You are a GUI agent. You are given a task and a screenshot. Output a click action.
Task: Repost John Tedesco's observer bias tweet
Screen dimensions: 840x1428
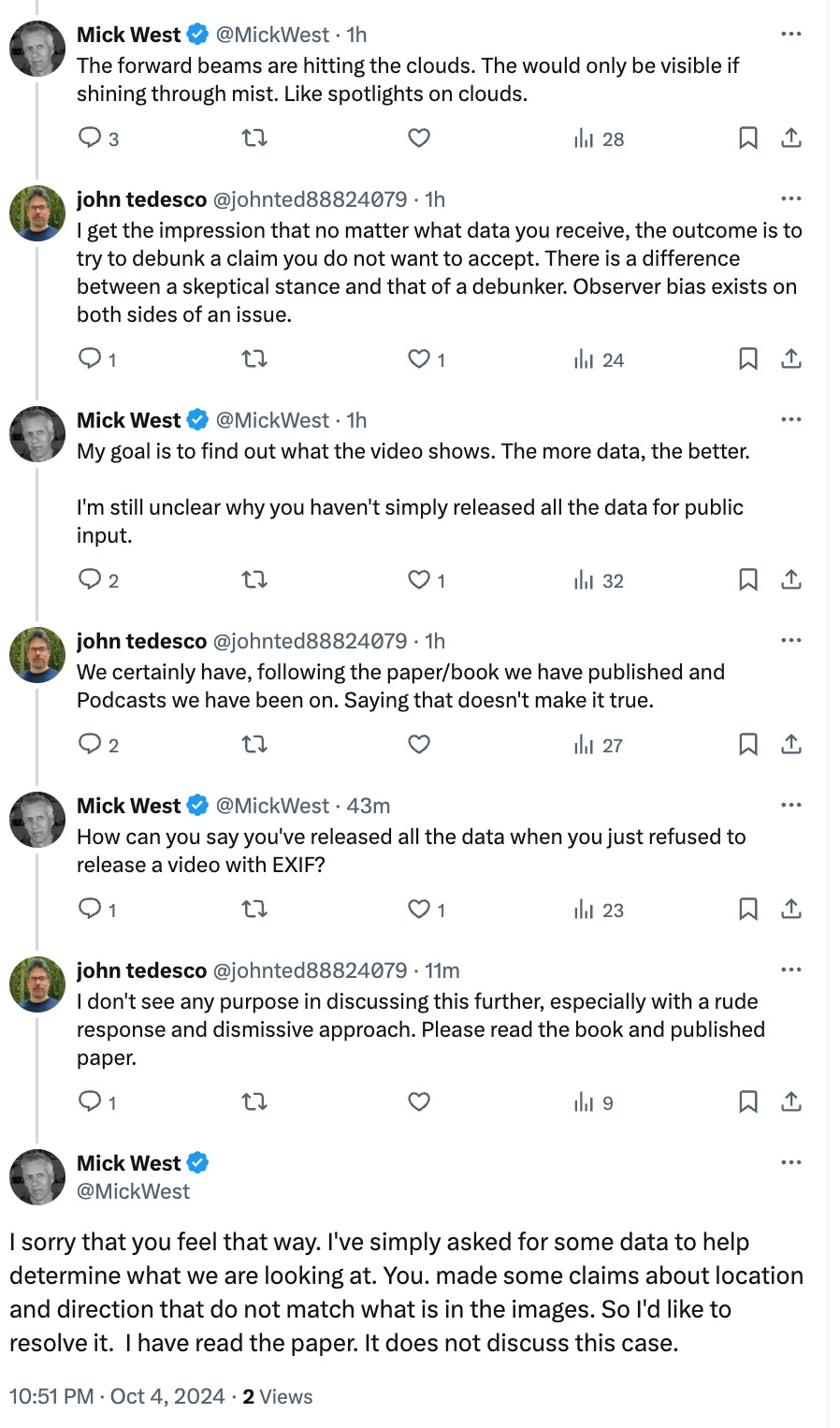pyautogui.click(x=254, y=359)
